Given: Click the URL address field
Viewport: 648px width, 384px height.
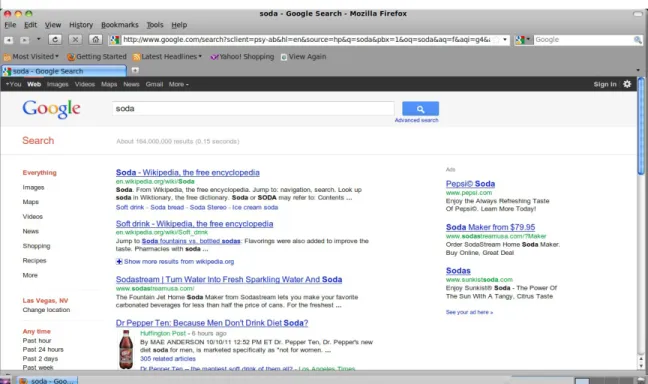Looking at the screenshot, I should pos(307,40).
